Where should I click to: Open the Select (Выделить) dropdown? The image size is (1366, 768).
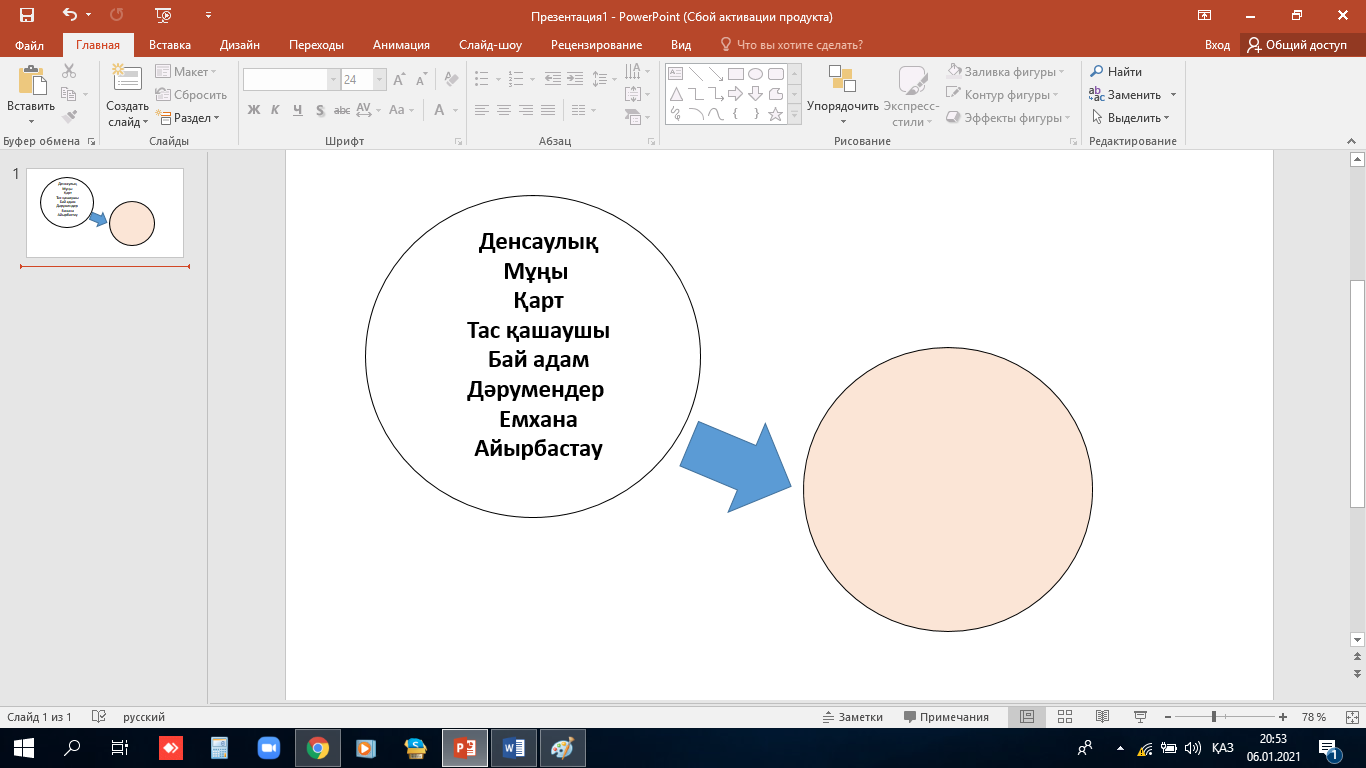coord(1131,118)
